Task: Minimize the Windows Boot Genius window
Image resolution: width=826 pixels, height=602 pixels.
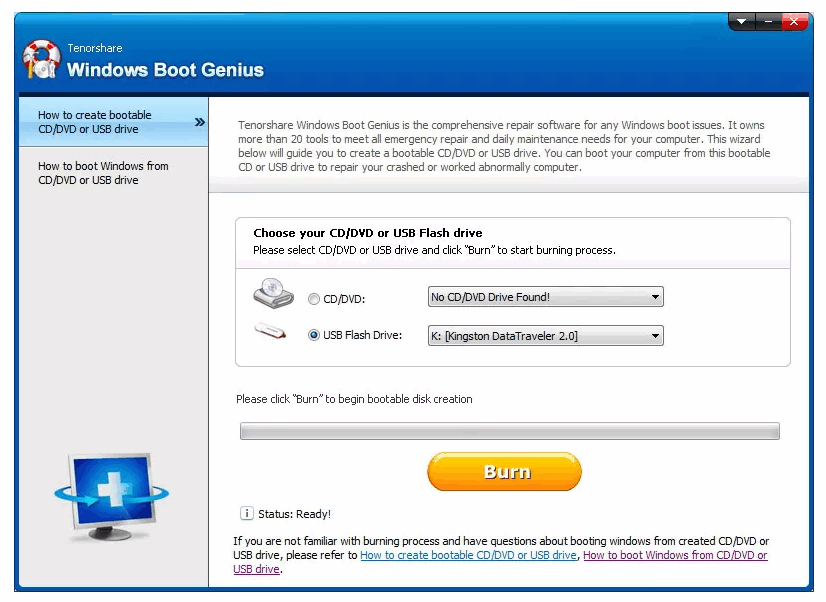Action: 769,22
